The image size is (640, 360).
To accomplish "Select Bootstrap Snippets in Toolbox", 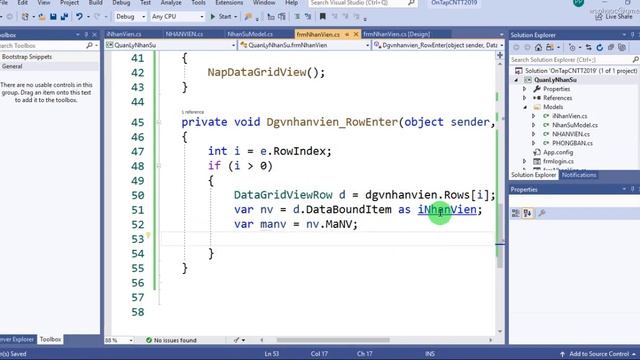I will coord(49,57).
